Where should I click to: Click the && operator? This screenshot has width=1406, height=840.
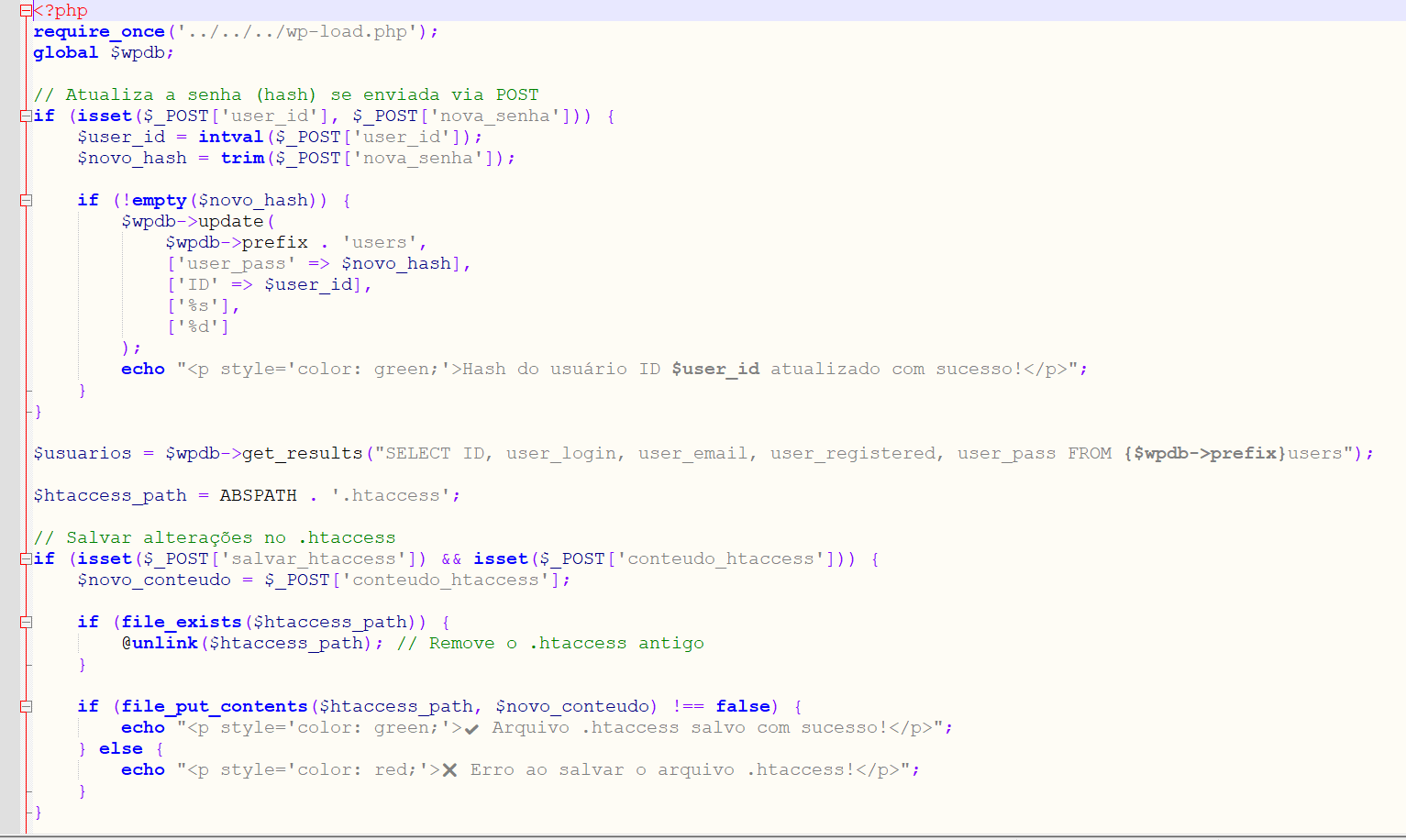[x=451, y=559]
